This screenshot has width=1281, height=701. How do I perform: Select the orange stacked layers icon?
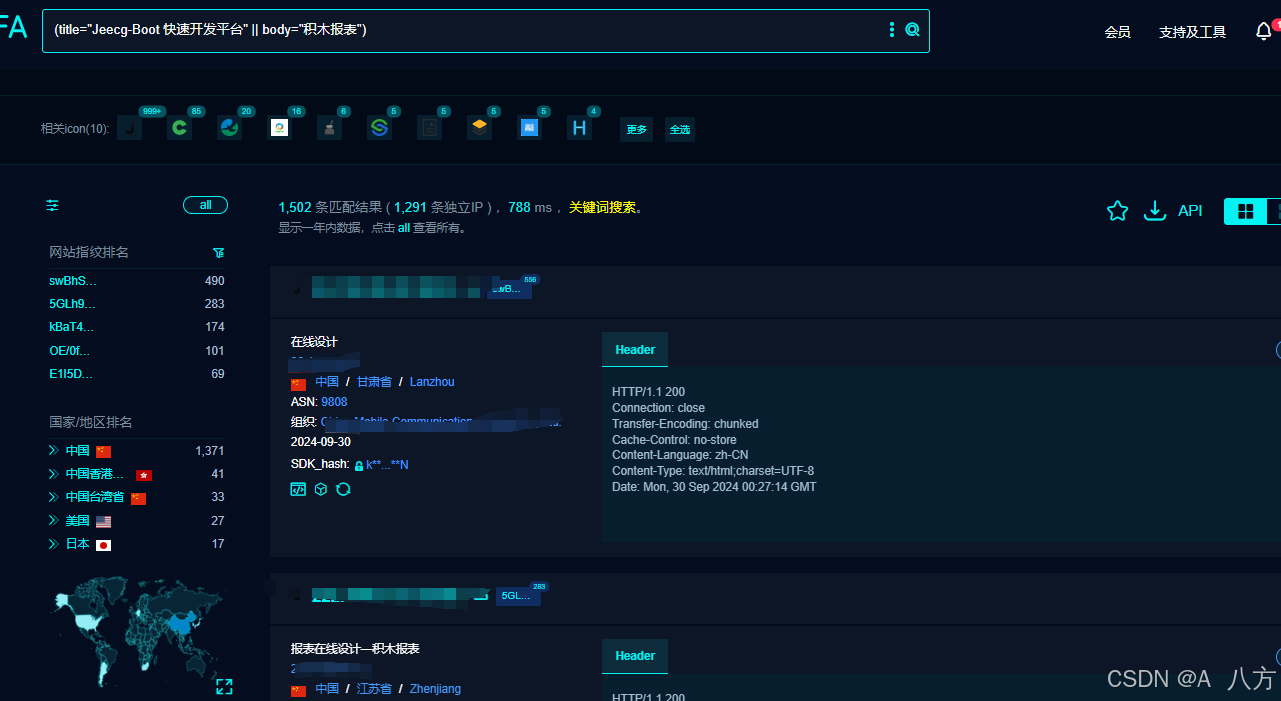(x=479, y=127)
